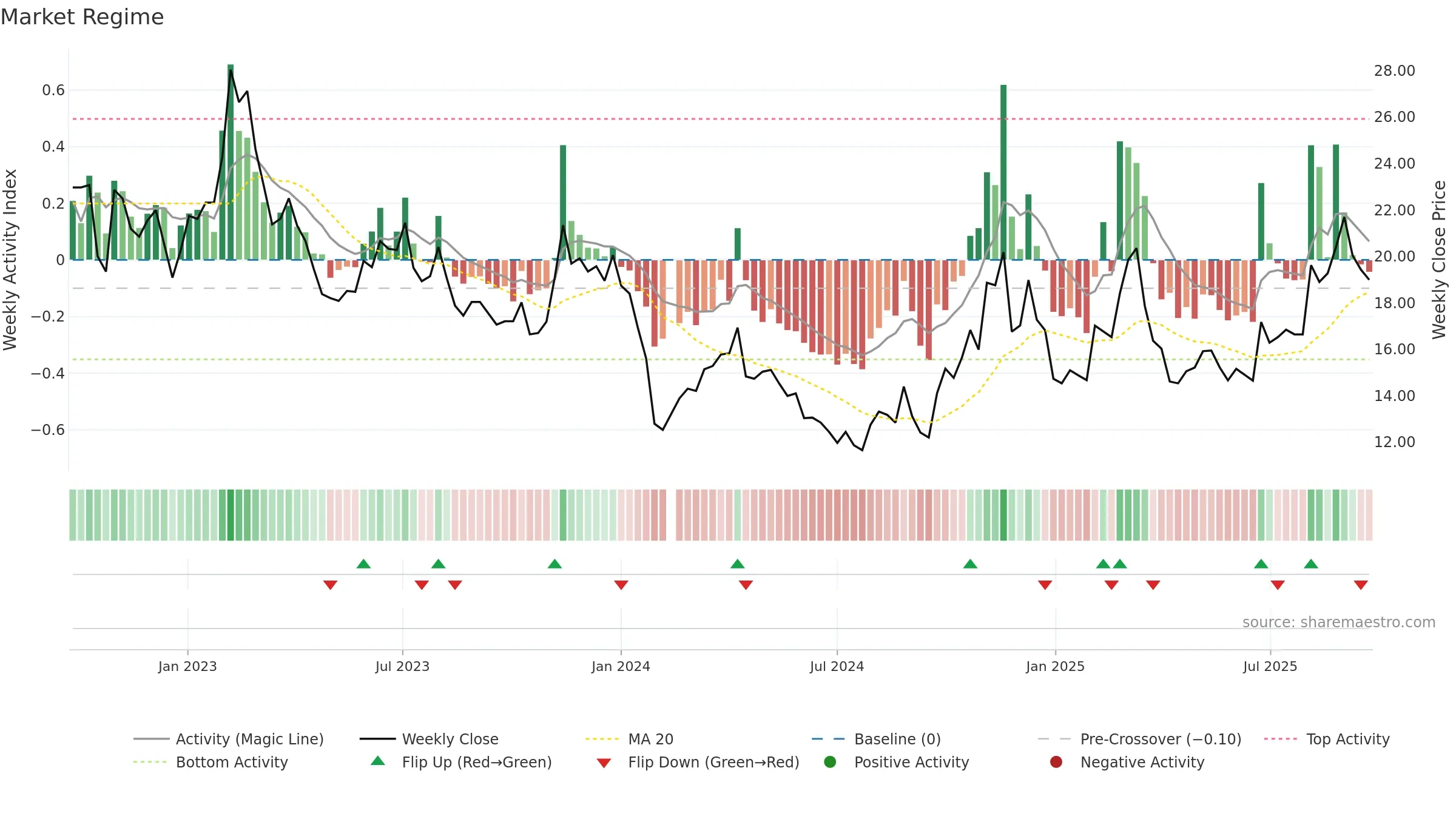
Task: Click the green Positive Activity legend dot
Action: tap(830, 762)
